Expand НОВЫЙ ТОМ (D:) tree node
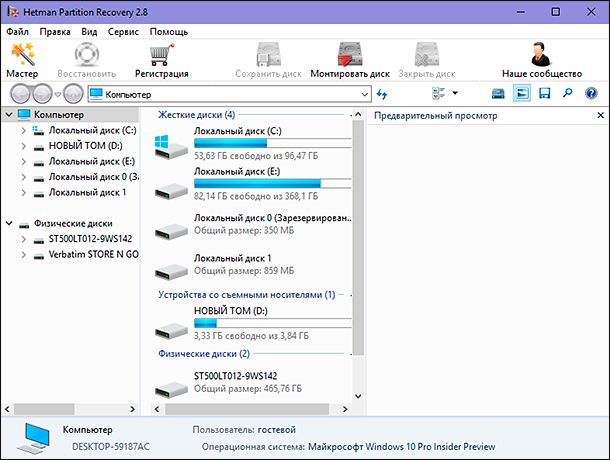Screen dimensions: 610x460 click(x=24, y=146)
